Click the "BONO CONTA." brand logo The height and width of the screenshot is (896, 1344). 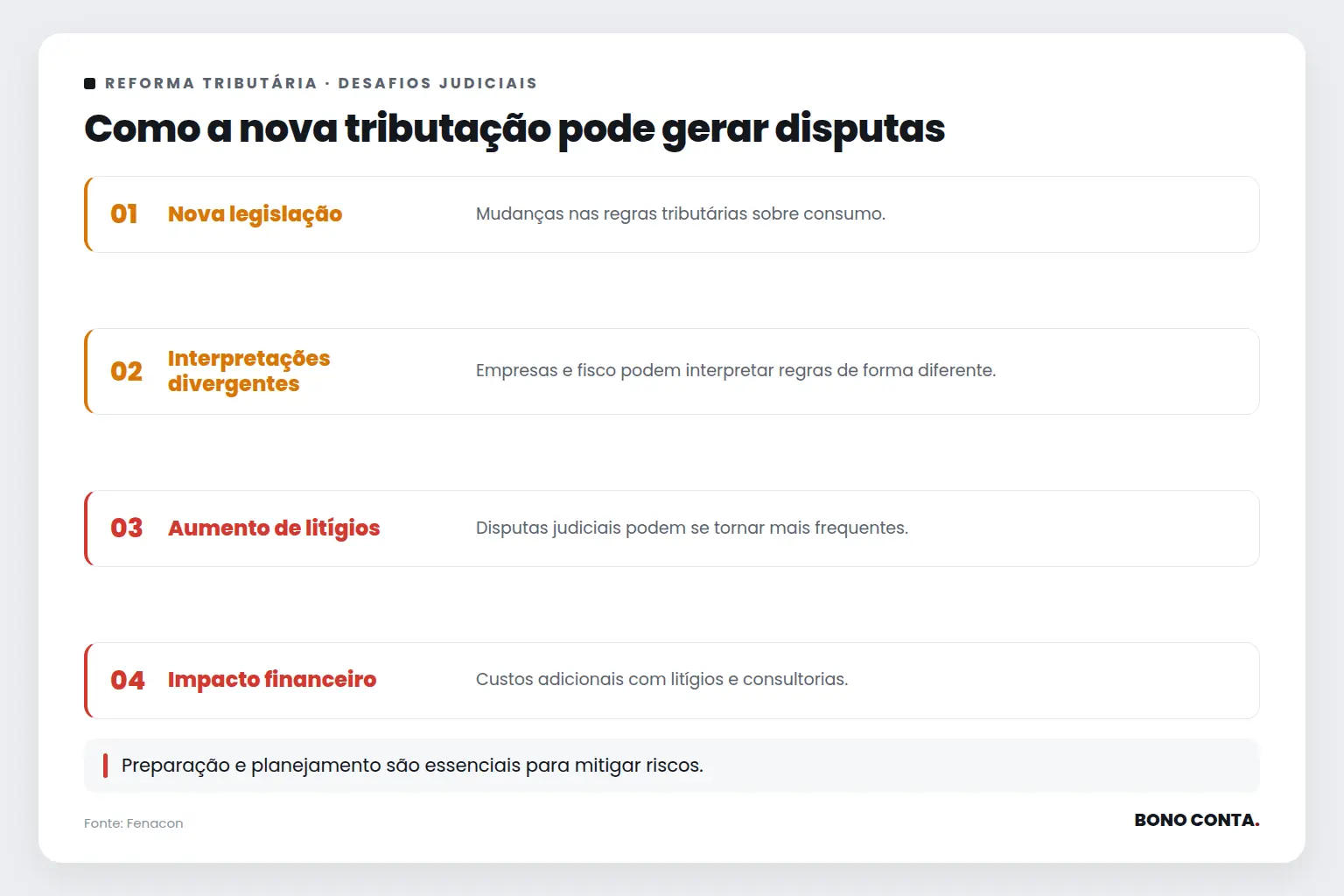(1197, 821)
